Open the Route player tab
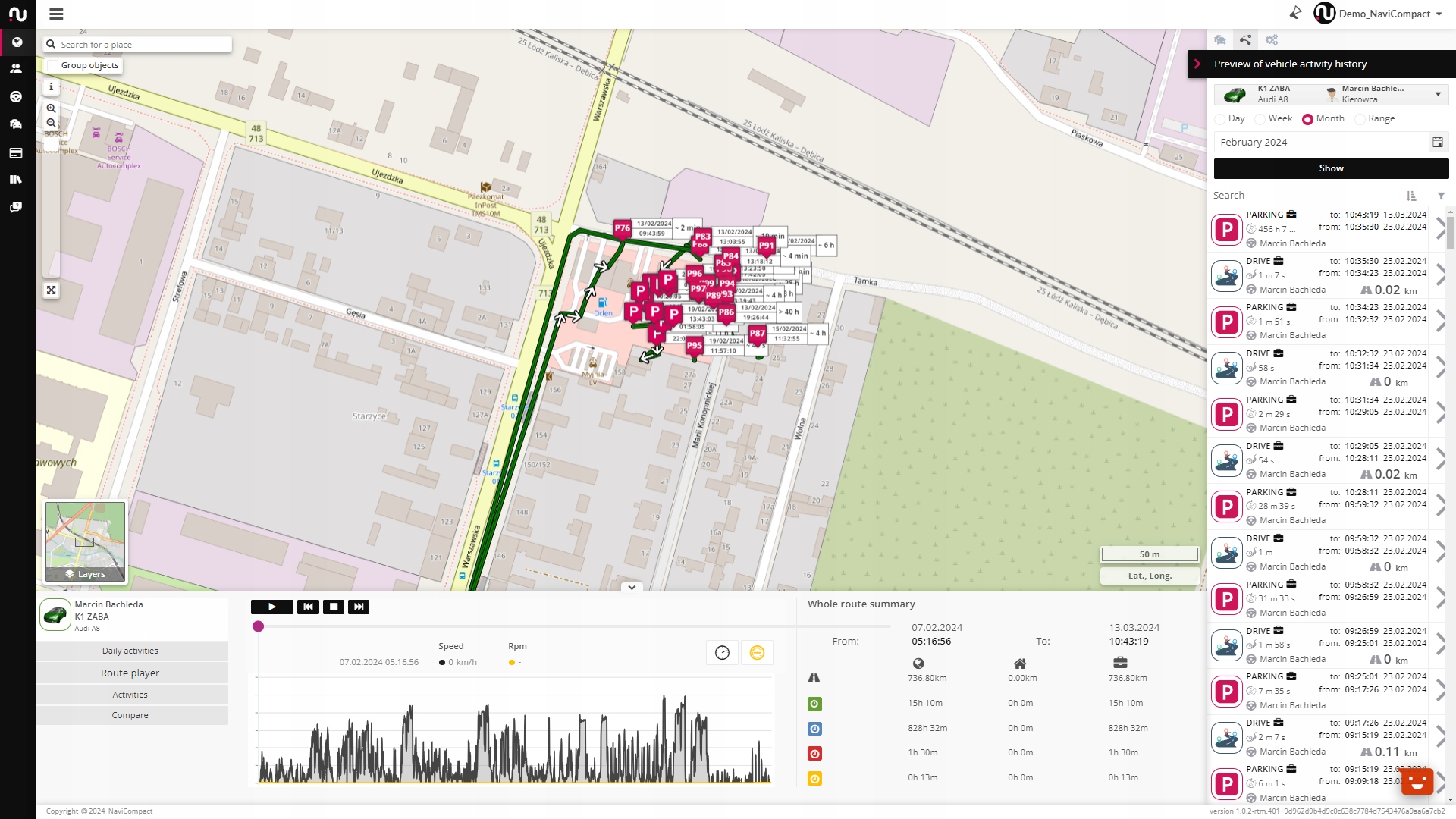 pyautogui.click(x=130, y=673)
